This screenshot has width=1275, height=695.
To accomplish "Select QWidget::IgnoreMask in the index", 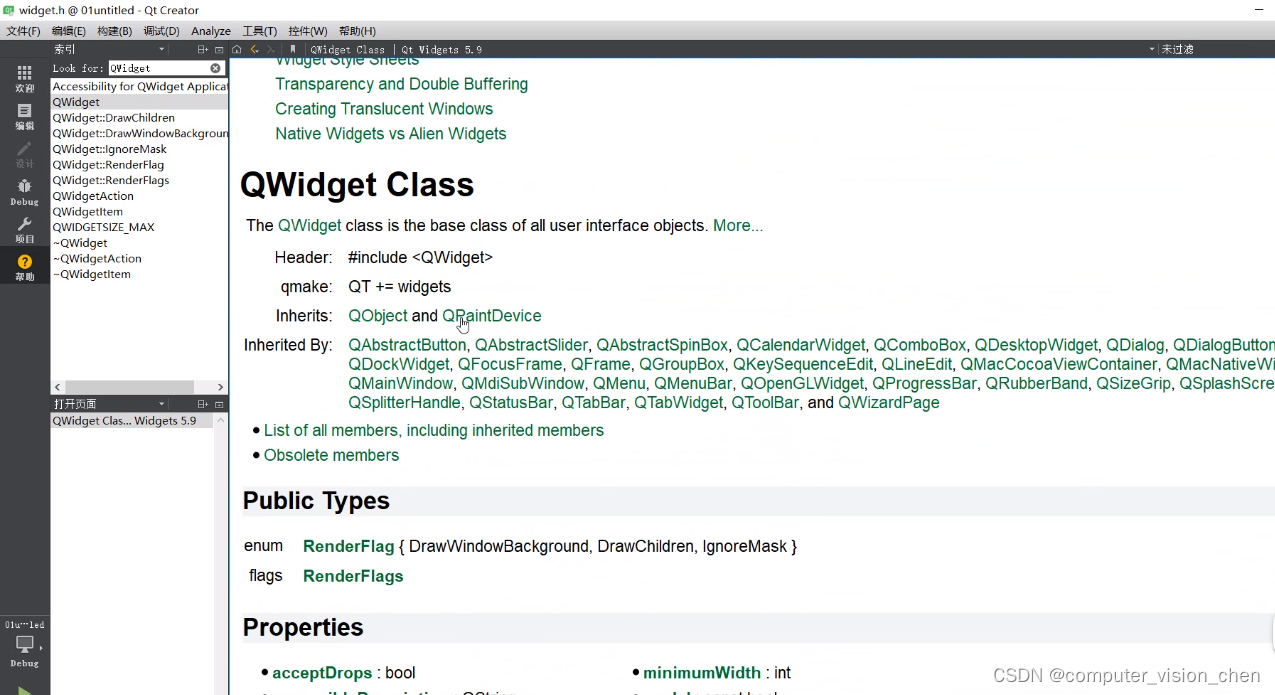I will tap(140, 149).
